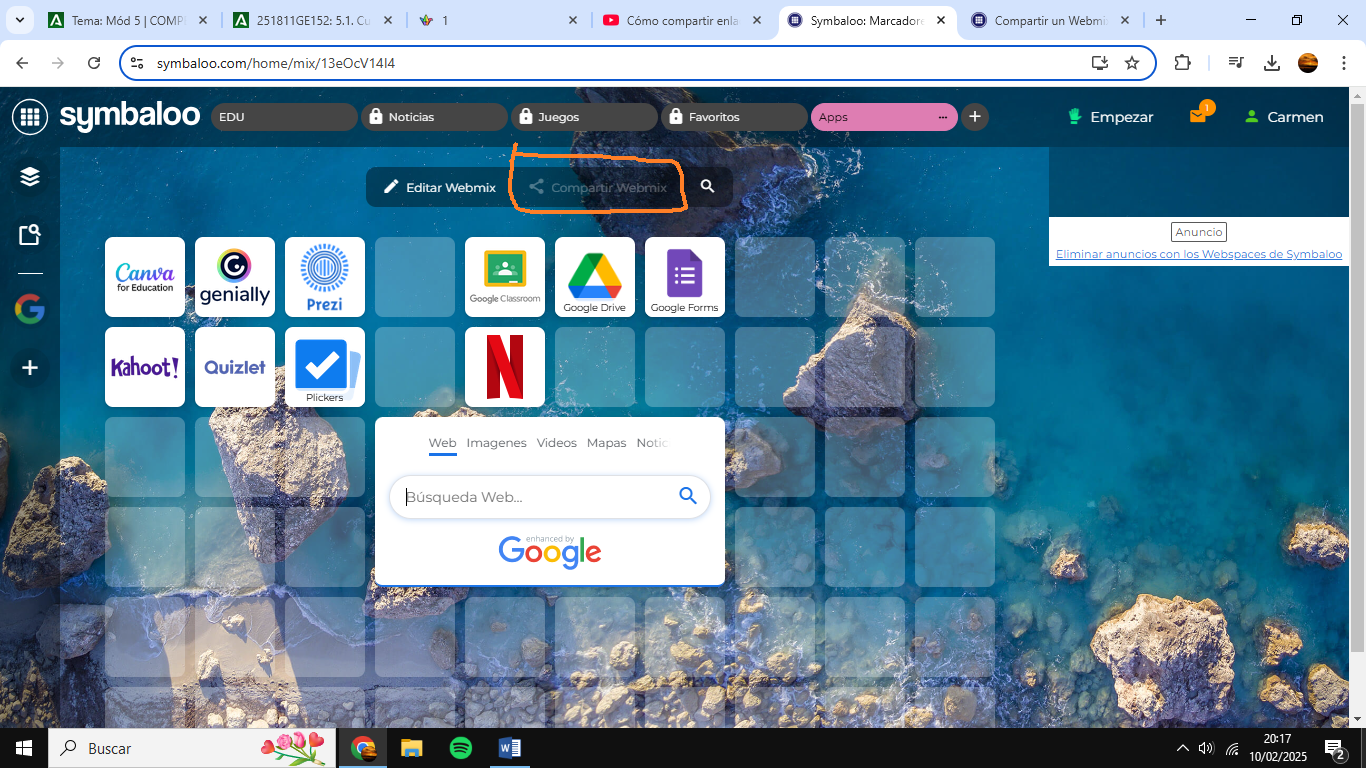Select the Imagenes search tab
The height and width of the screenshot is (768, 1366).
(496, 443)
